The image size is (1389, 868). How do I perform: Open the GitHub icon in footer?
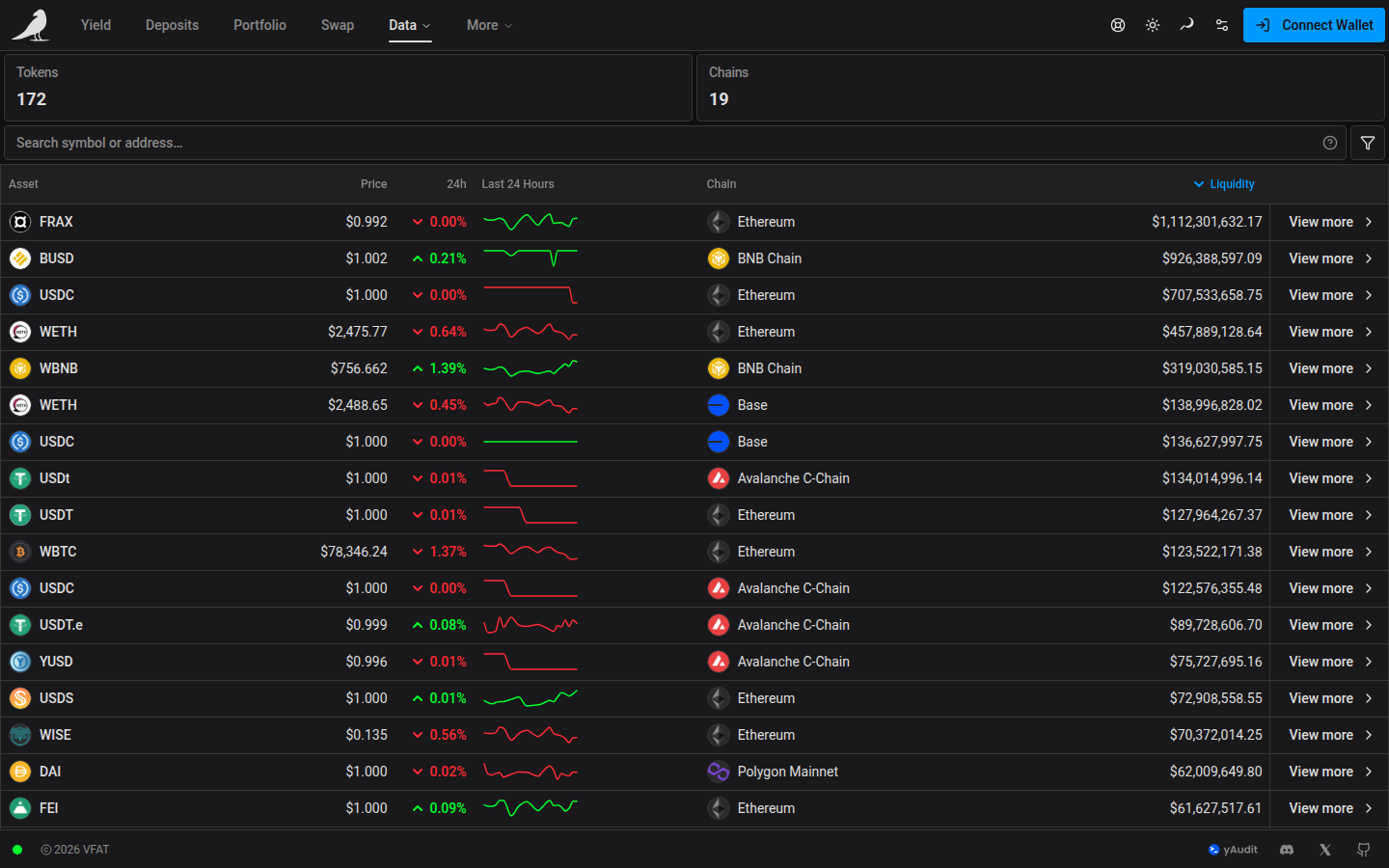coord(1364,850)
